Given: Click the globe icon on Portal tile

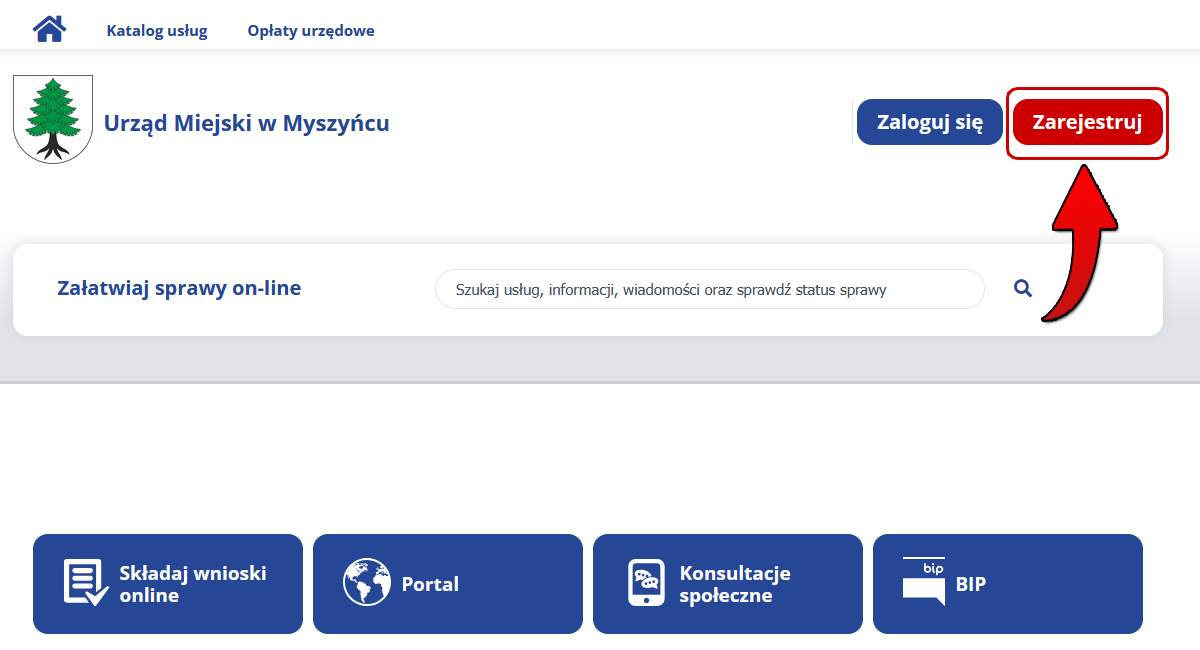Looking at the screenshot, I should click(366, 583).
